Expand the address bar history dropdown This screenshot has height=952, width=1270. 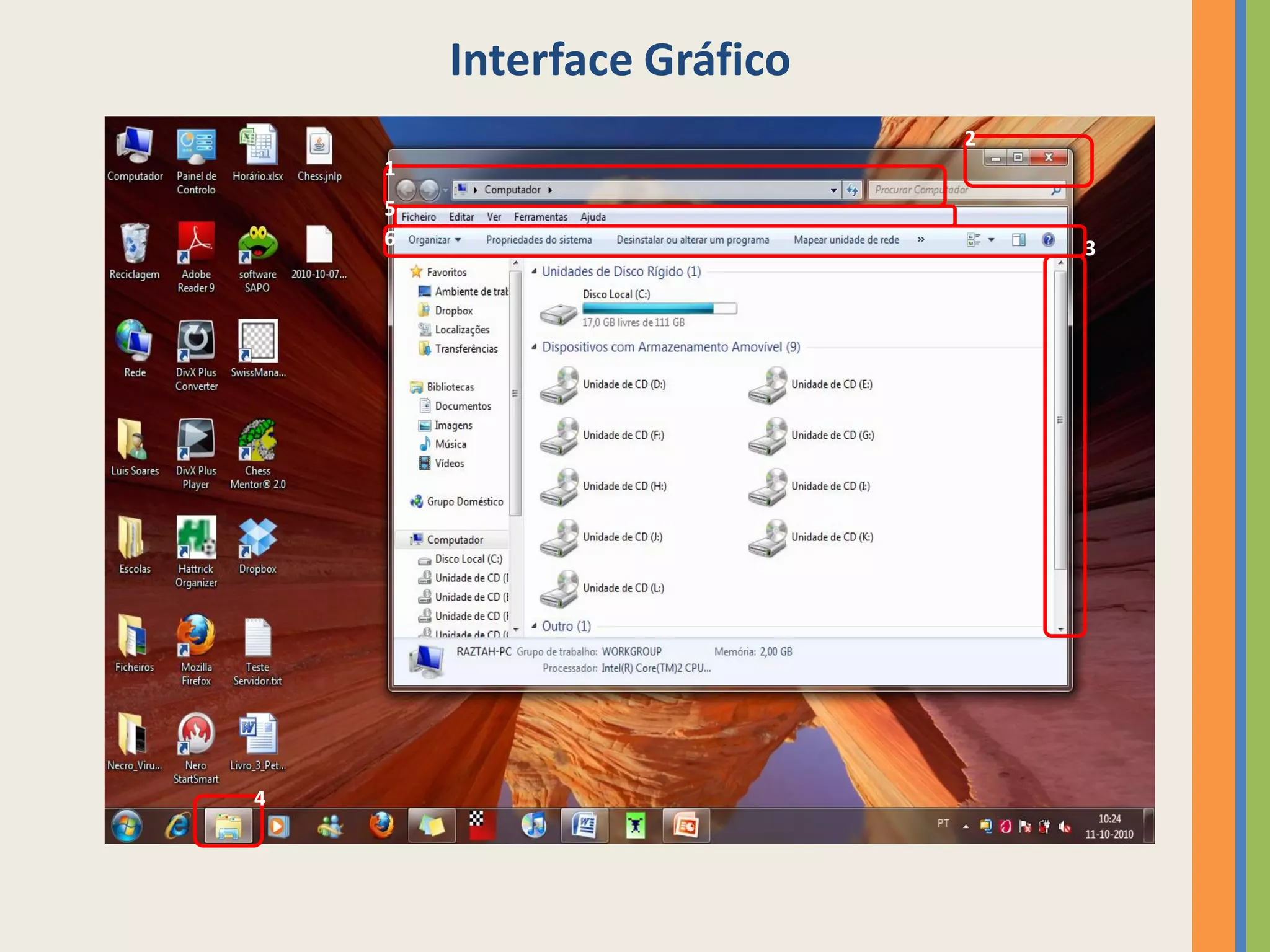(x=833, y=190)
